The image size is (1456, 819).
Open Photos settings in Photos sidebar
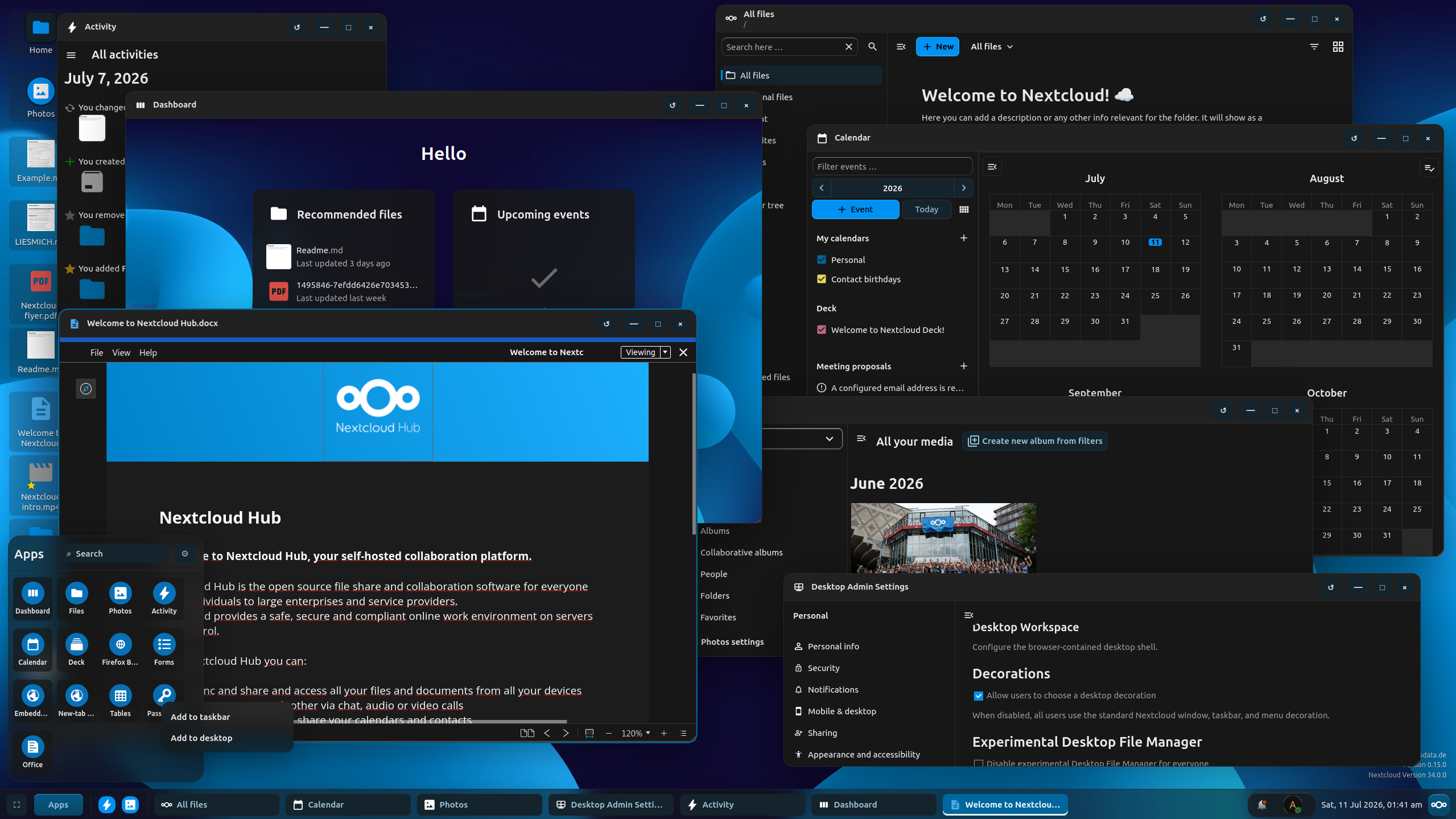pos(732,642)
